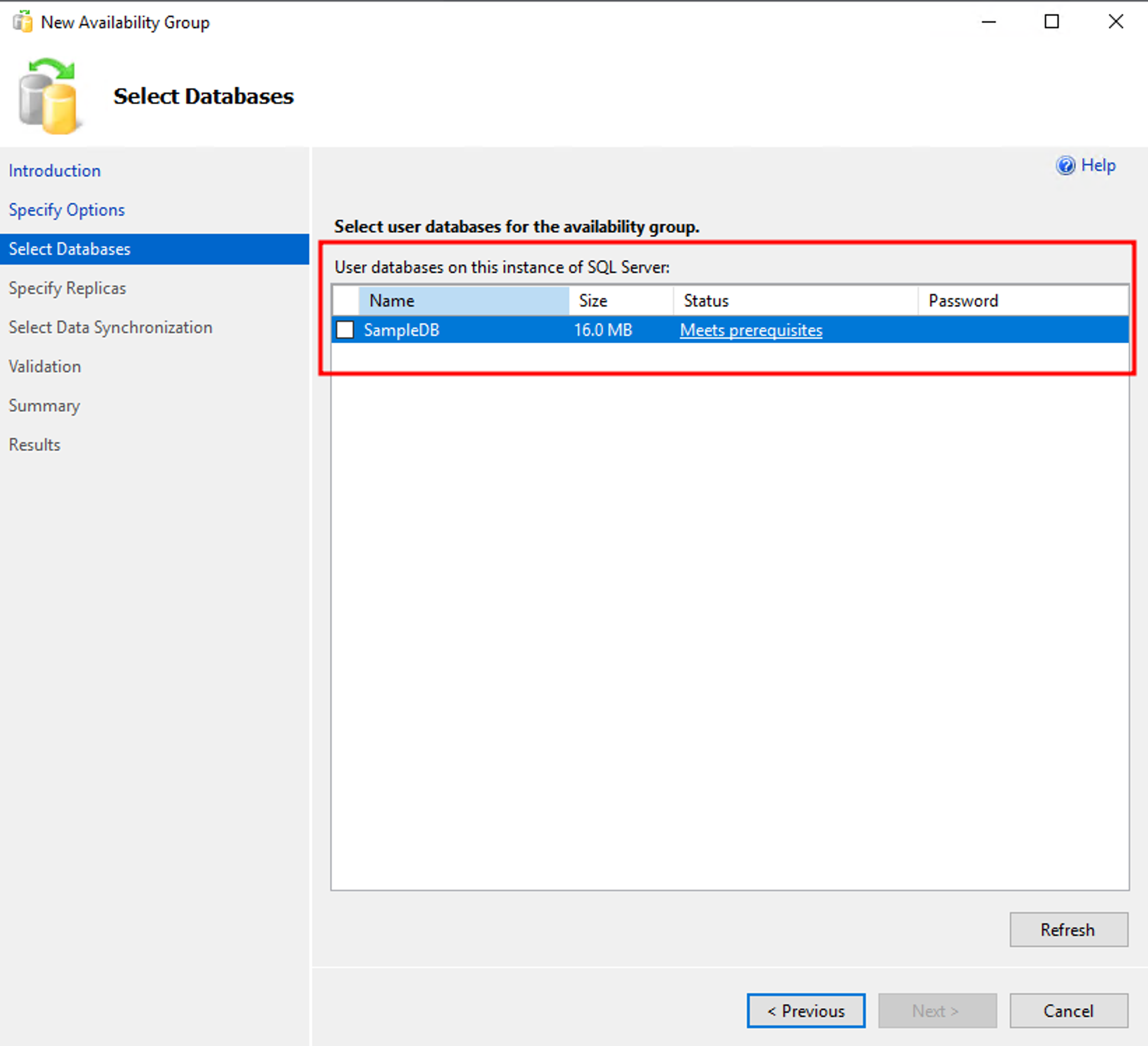Click the Help question mark icon
The width and height of the screenshot is (1148, 1046).
[x=1065, y=166]
